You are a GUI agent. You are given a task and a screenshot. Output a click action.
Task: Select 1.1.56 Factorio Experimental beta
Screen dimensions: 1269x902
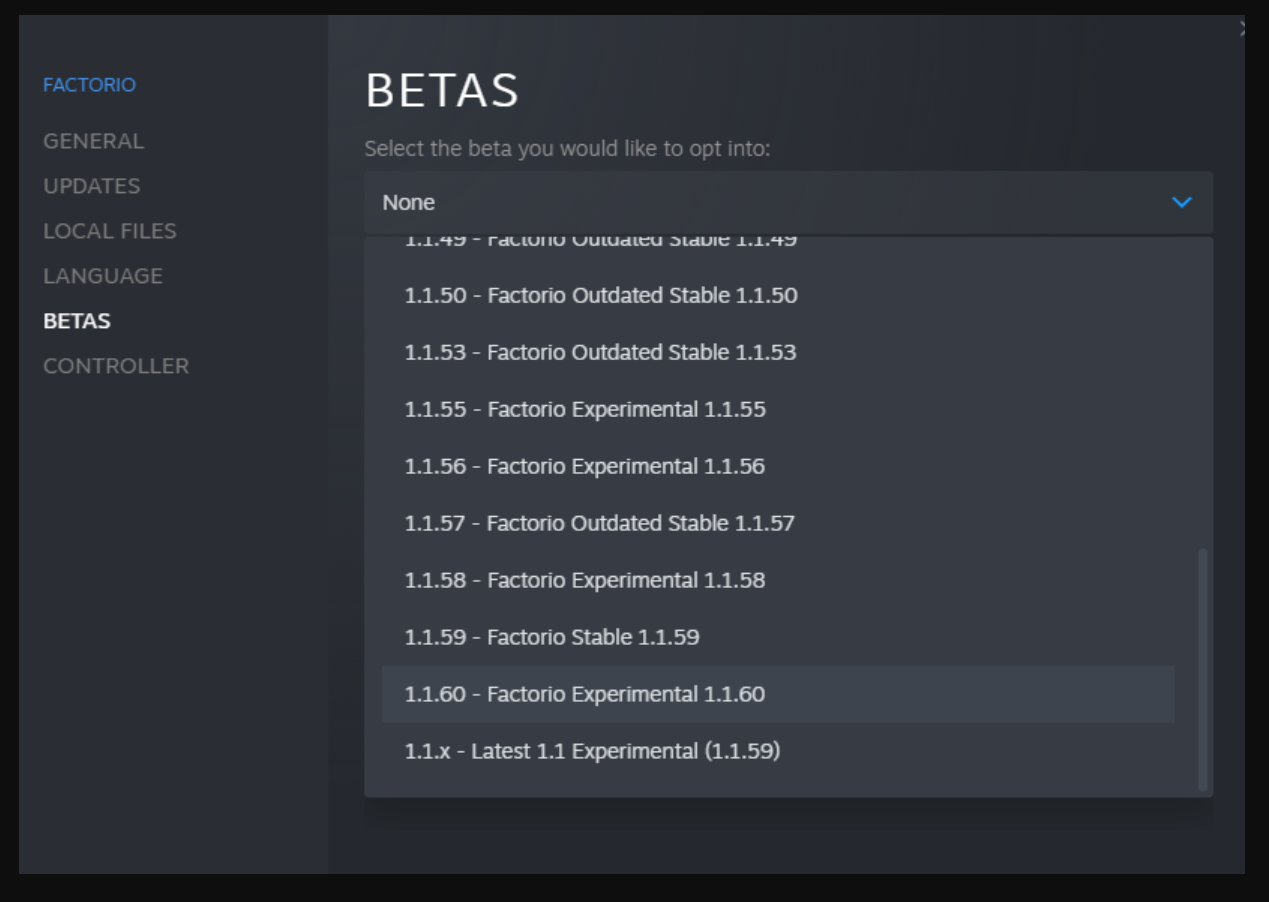778,466
